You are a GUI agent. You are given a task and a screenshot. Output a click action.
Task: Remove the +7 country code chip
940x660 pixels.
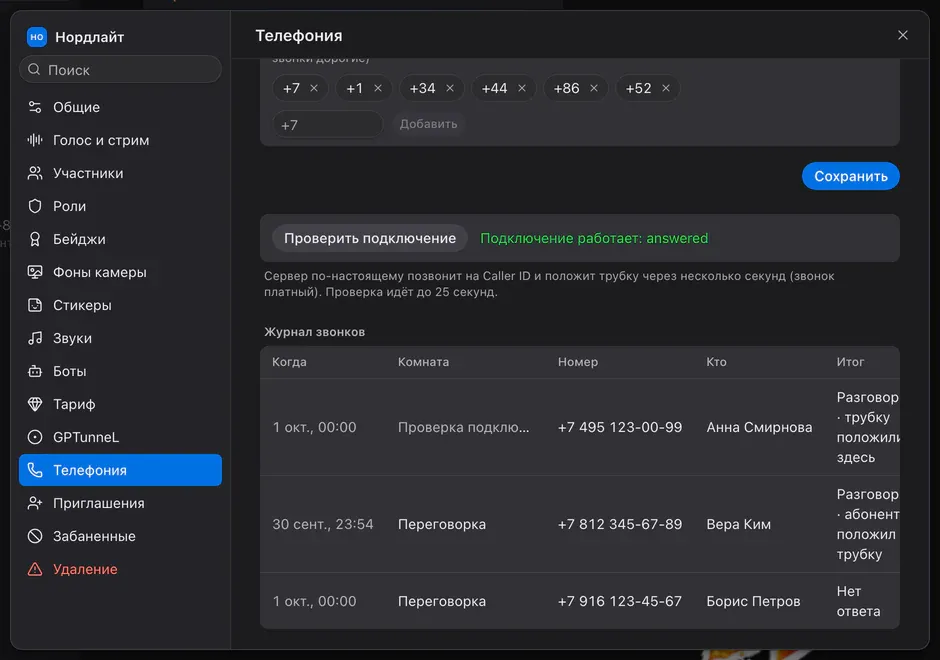tap(314, 88)
